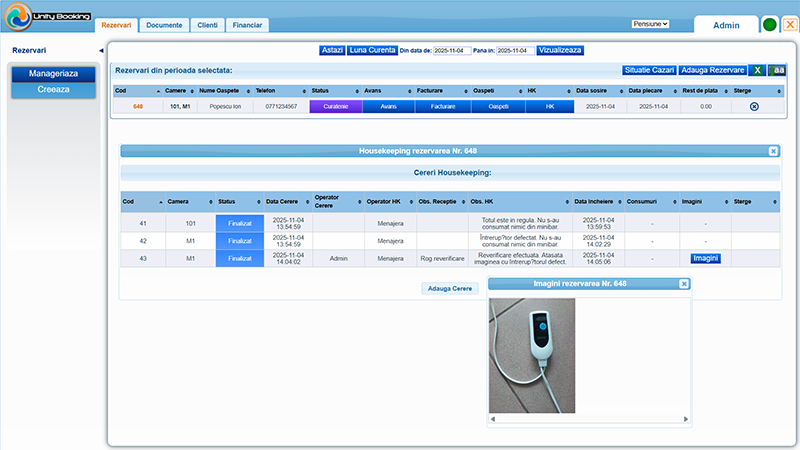Delete reservation 648 with the circled X icon

click(x=754, y=106)
